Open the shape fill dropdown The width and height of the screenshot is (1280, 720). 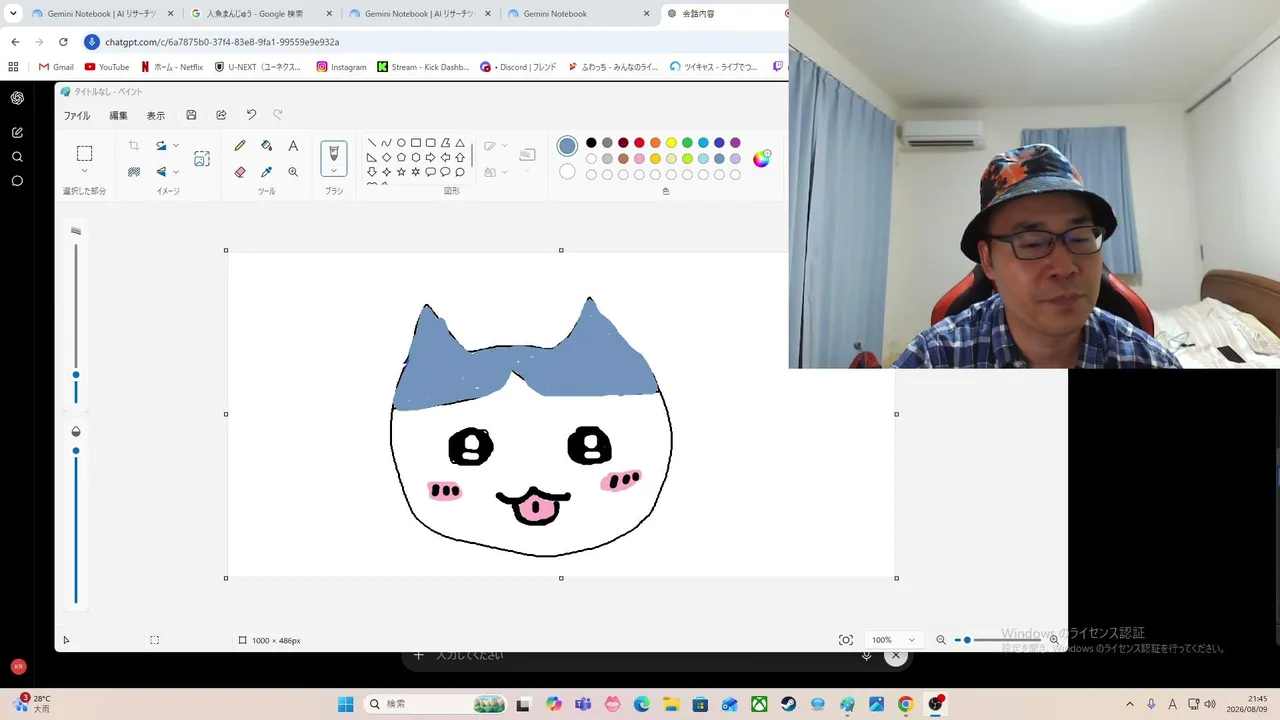pyautogui.click(x=504, y=172)
